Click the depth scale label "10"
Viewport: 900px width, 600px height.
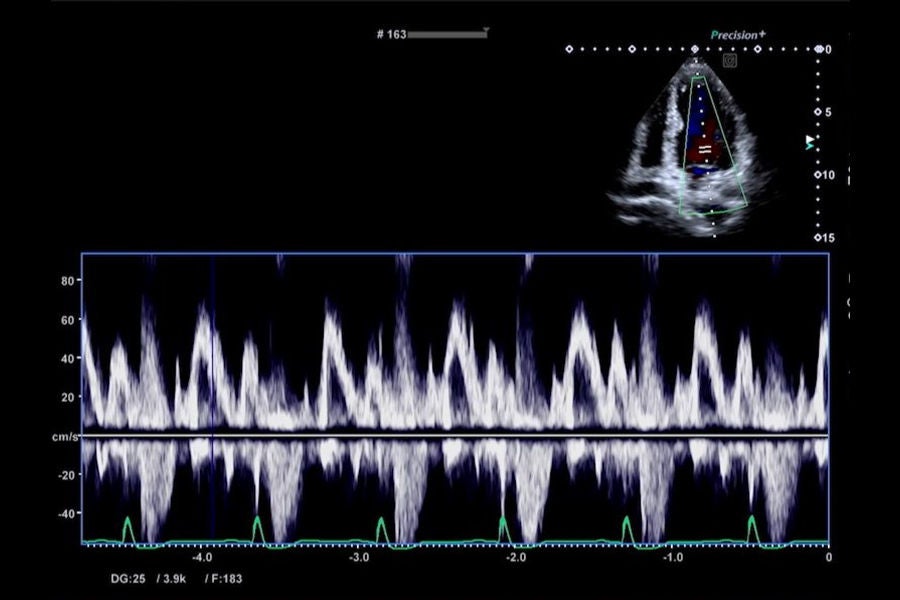[x=828, y=175]
